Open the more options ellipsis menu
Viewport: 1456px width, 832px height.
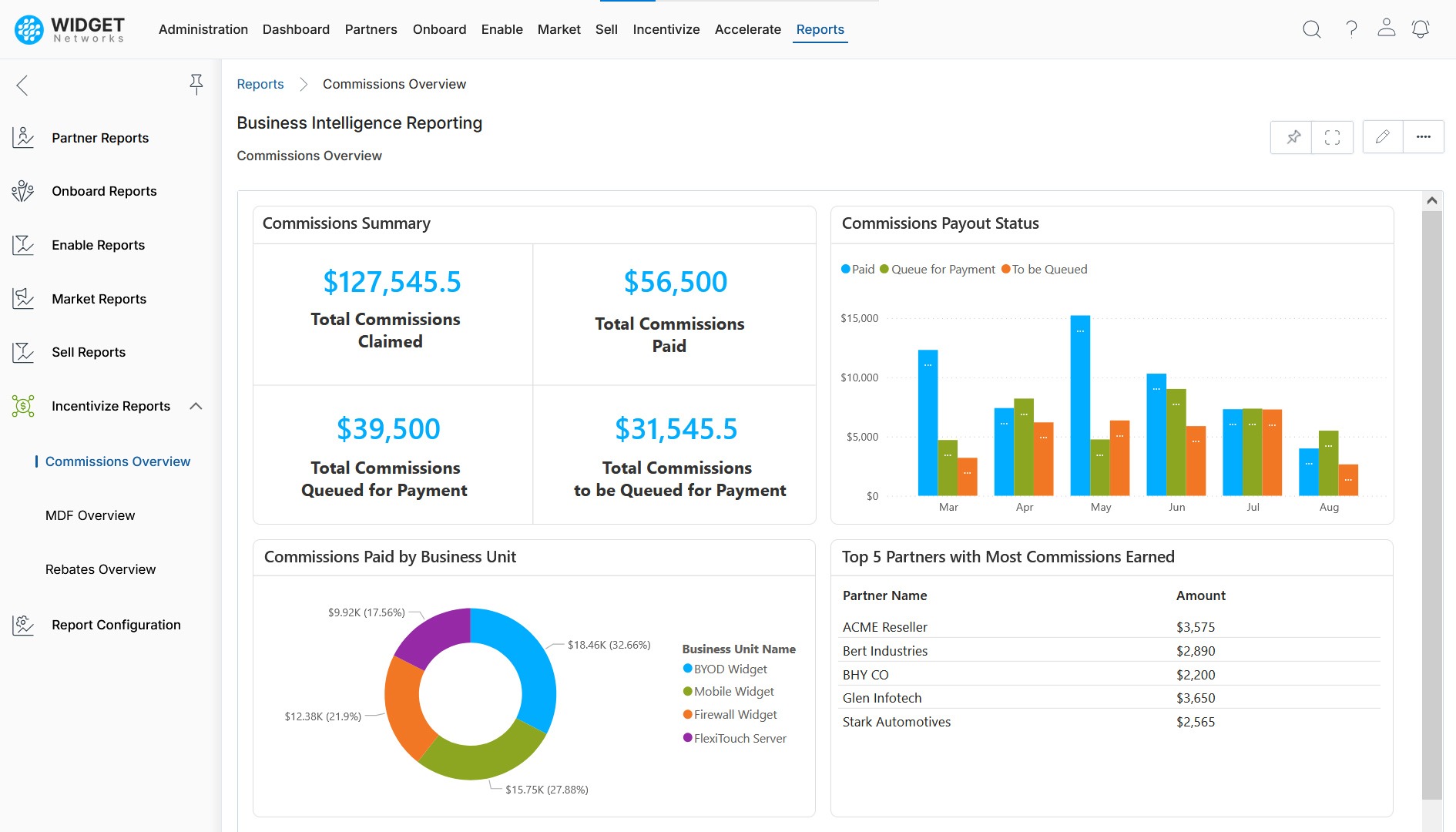[x=1423, y=137]
